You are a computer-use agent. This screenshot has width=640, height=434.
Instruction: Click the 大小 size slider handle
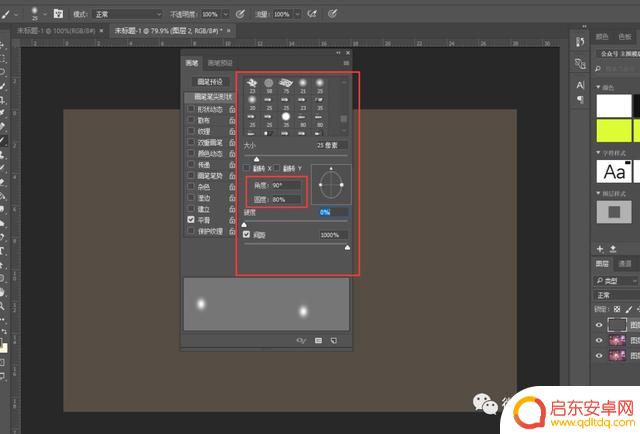256,159
